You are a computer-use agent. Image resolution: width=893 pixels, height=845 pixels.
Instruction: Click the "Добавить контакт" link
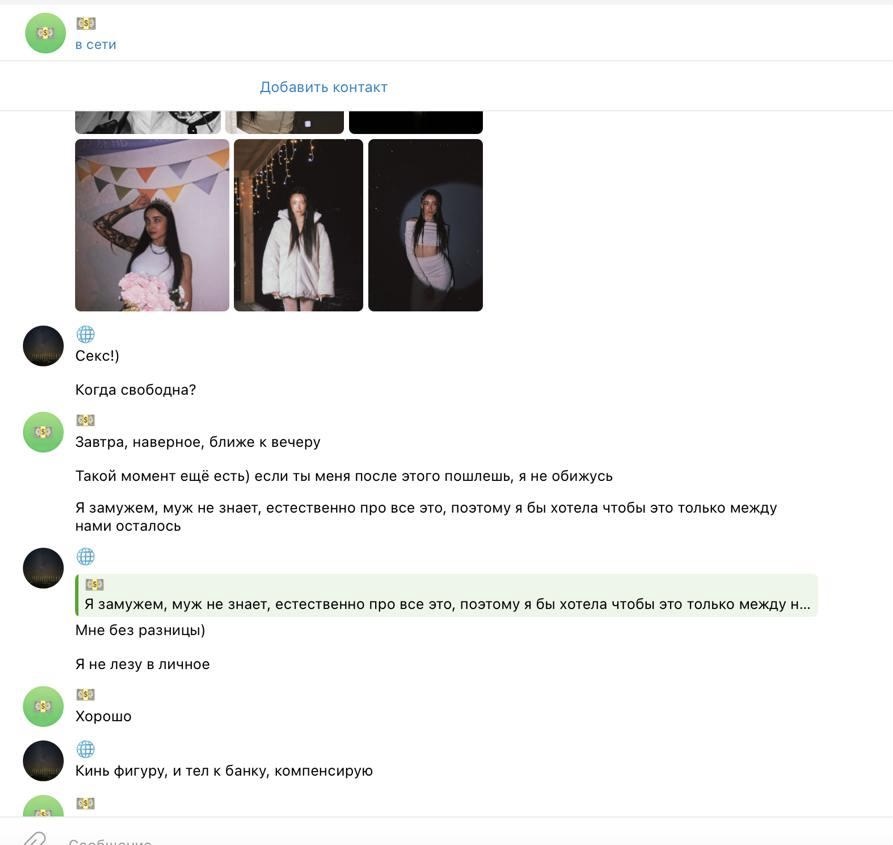(x=323, y=87)
